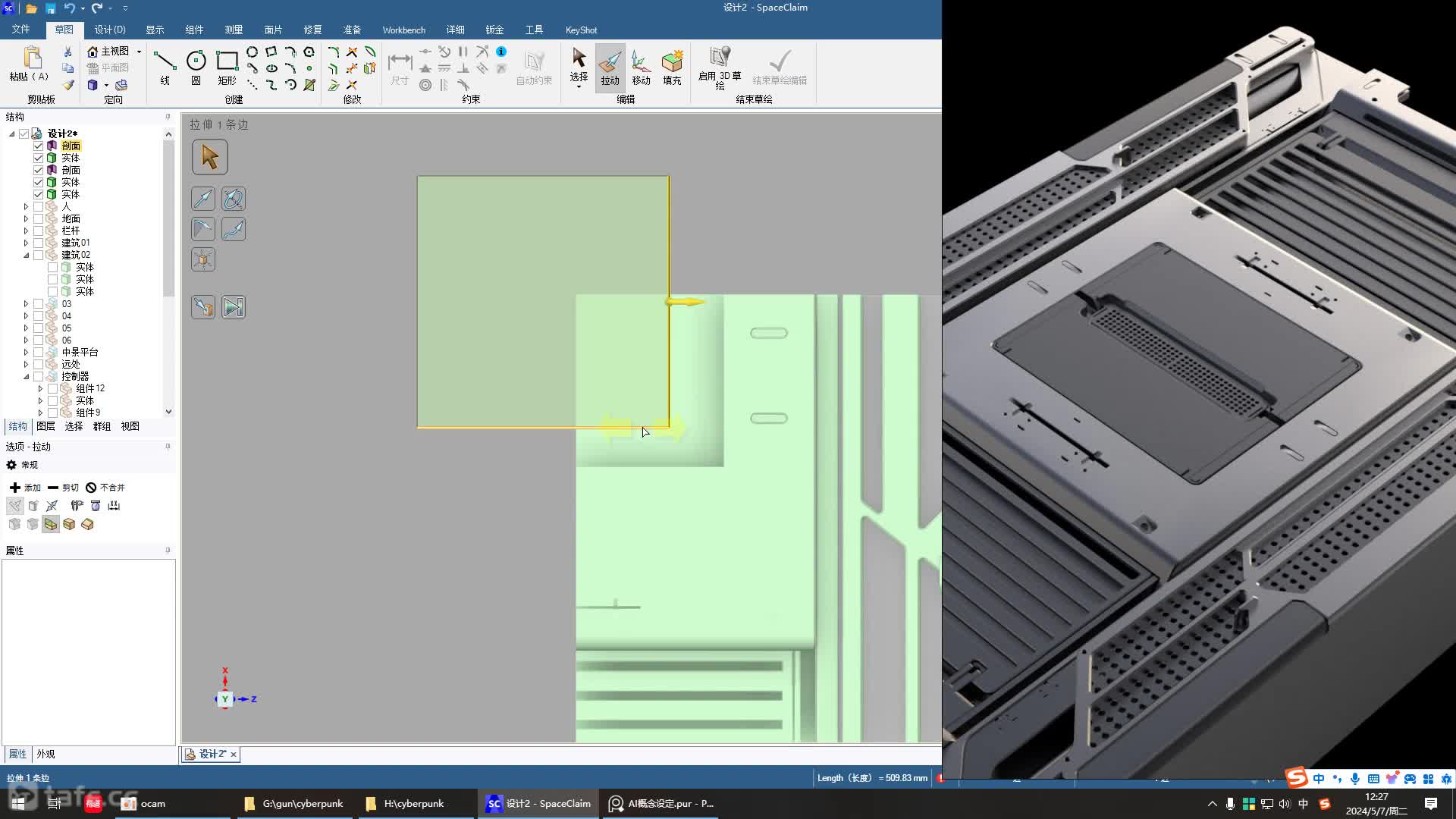Image resolution: width=1456 pixels, height=819 pixels.
Task: Expand the 03 tree node
Action: (26, 303)
